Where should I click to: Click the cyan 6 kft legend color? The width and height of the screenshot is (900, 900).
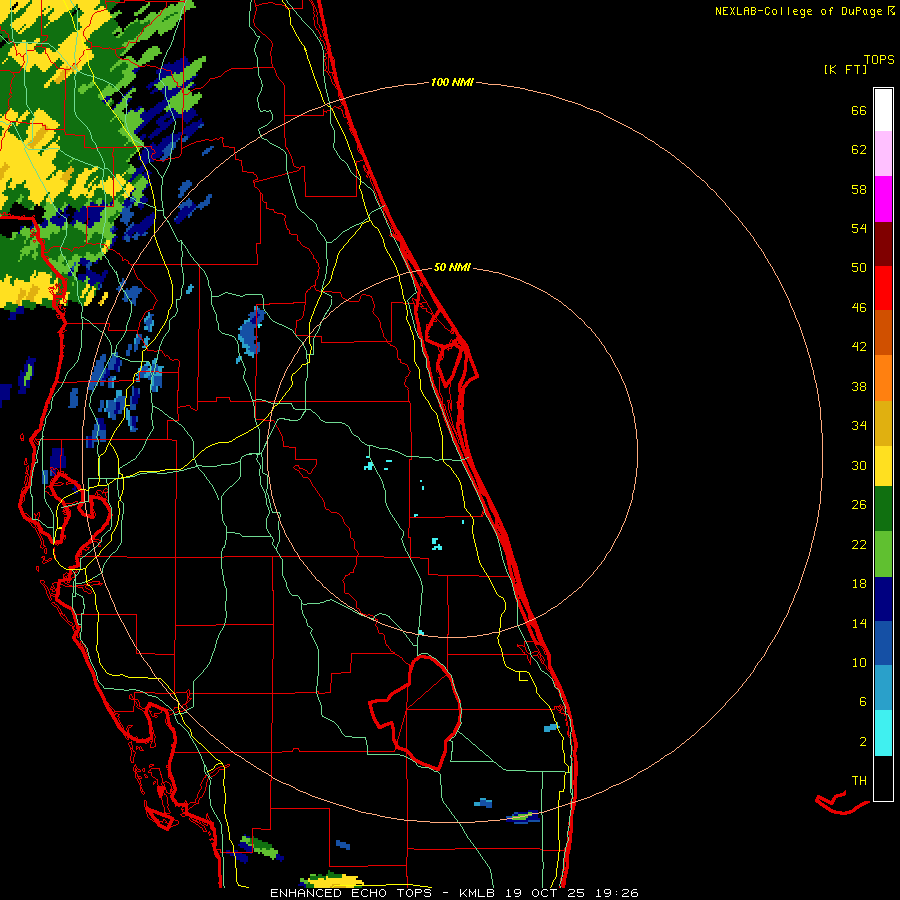pyautogui.click(x=883, y=733)
